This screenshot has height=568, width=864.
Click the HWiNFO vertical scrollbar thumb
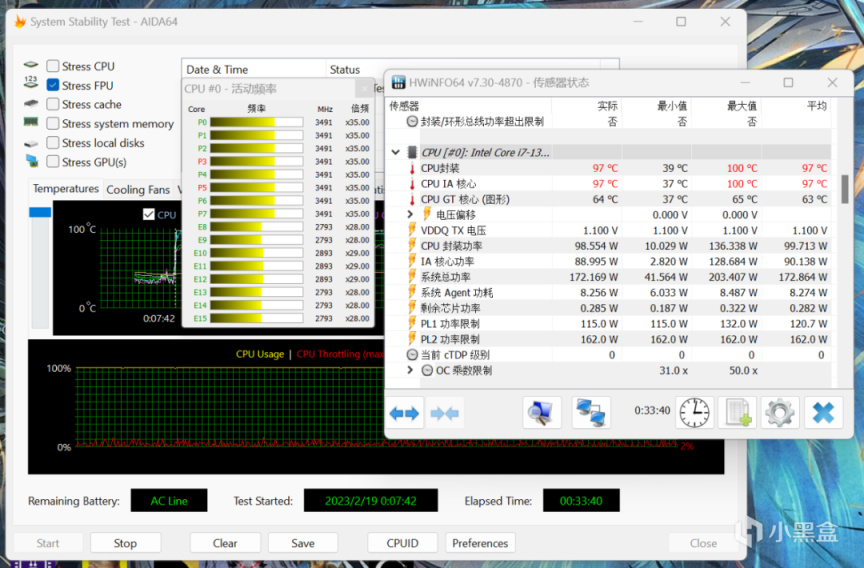click(845, 190)
